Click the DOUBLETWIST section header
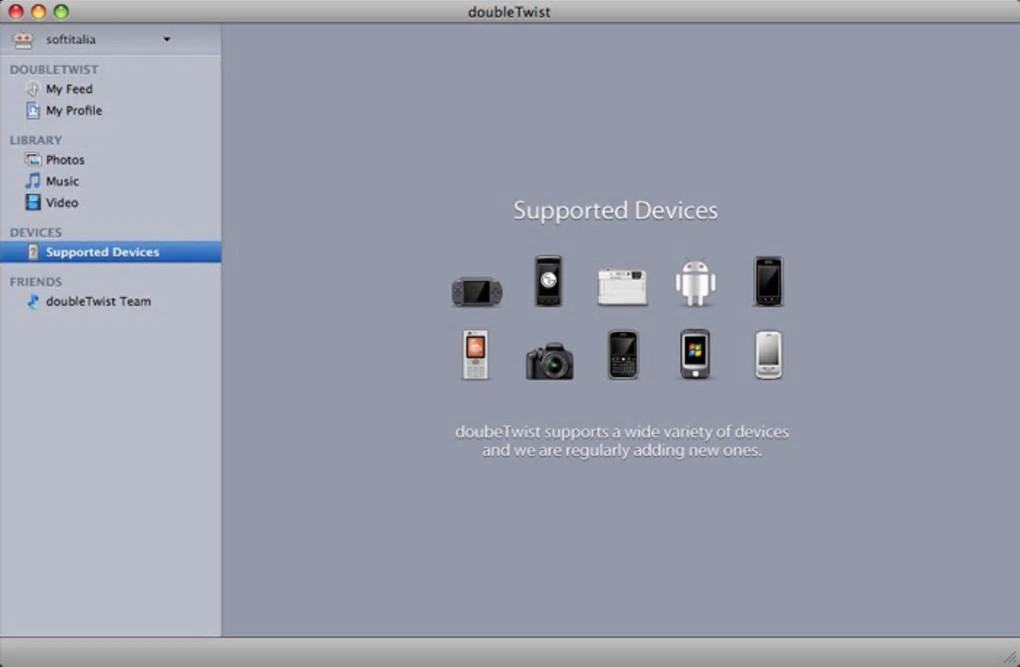 click(x=54, y=70)
